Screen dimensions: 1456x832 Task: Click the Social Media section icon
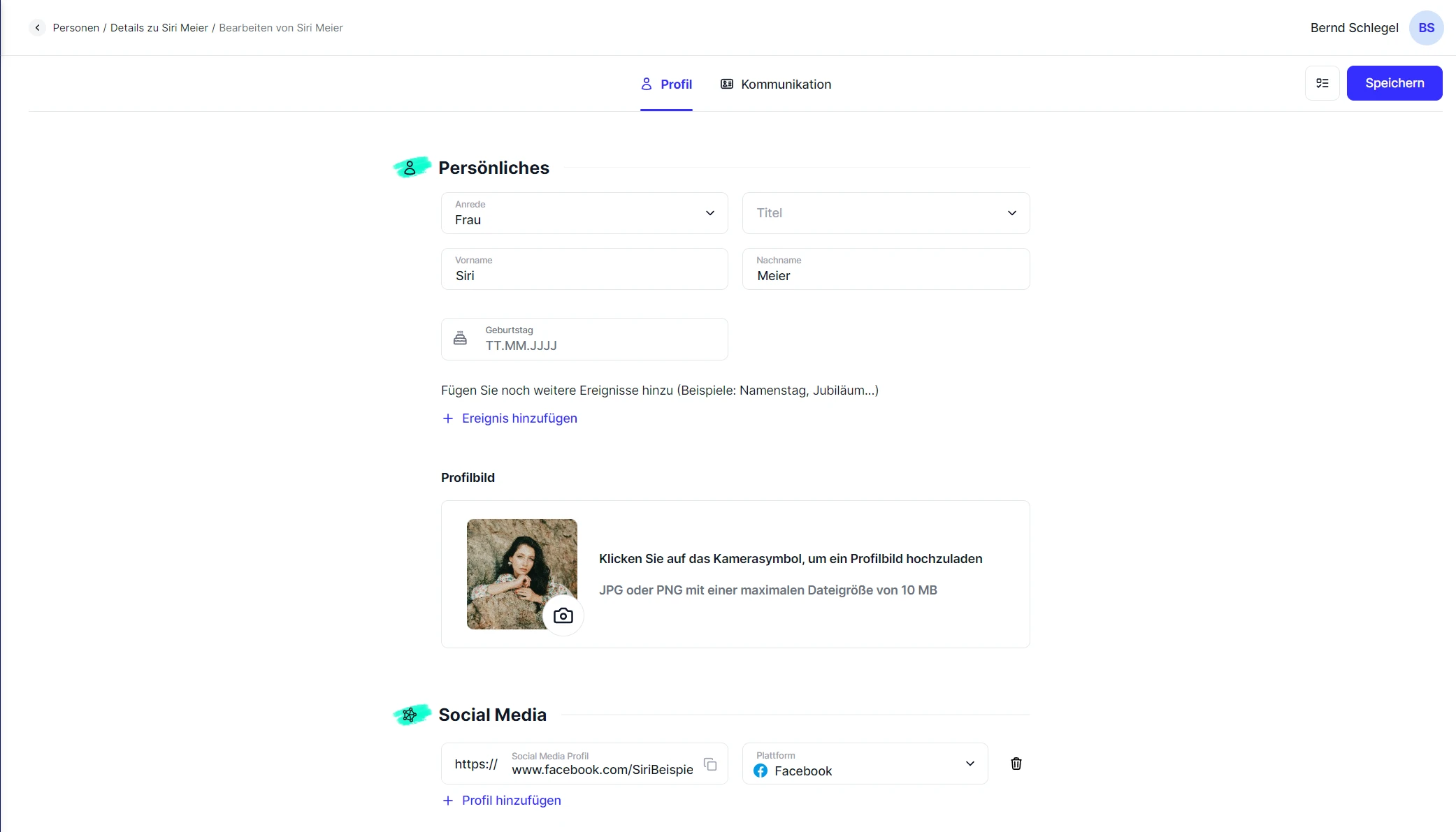pos(411,715)
